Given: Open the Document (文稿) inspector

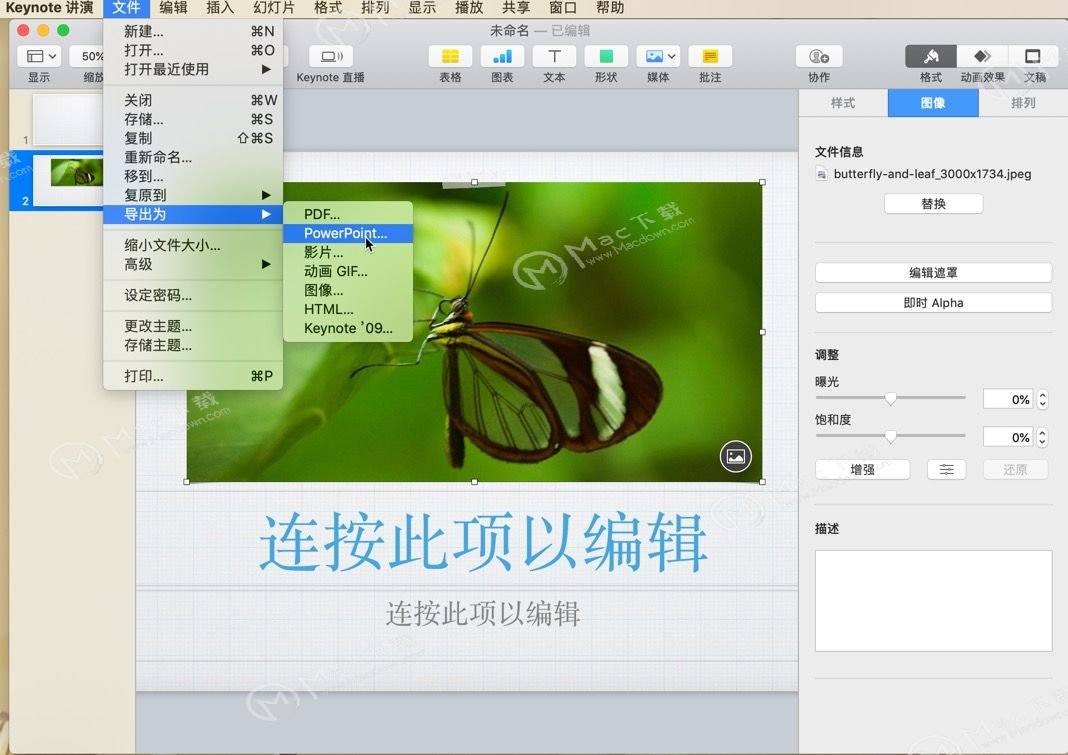Looking at the screenshot, I should (x=1033, y=57).
